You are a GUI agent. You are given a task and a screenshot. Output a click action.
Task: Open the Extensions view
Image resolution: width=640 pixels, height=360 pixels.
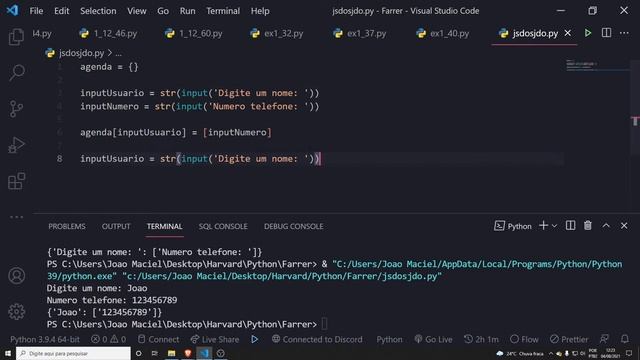(x=16, y=181)
